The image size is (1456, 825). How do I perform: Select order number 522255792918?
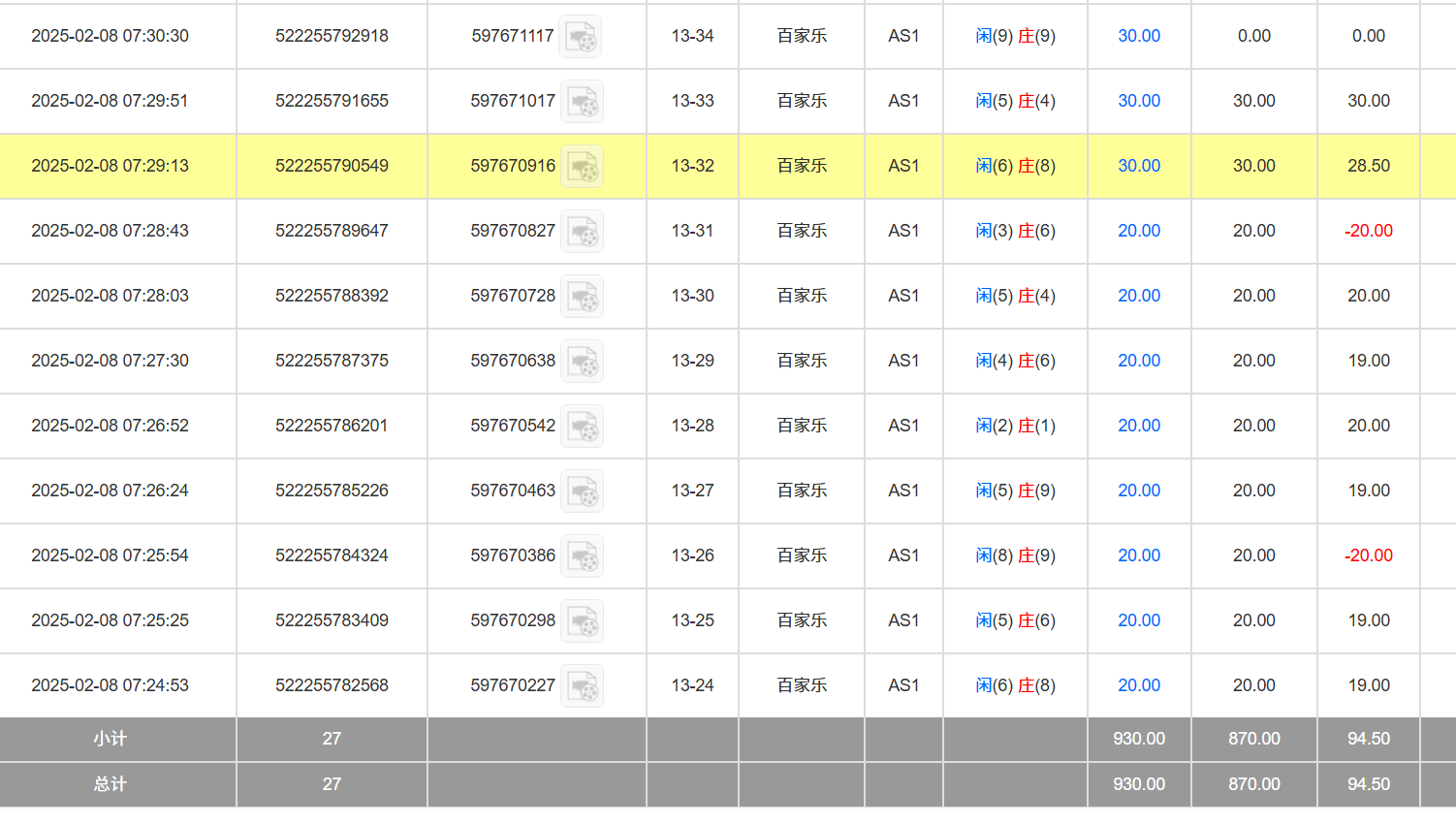click(332, 36)
